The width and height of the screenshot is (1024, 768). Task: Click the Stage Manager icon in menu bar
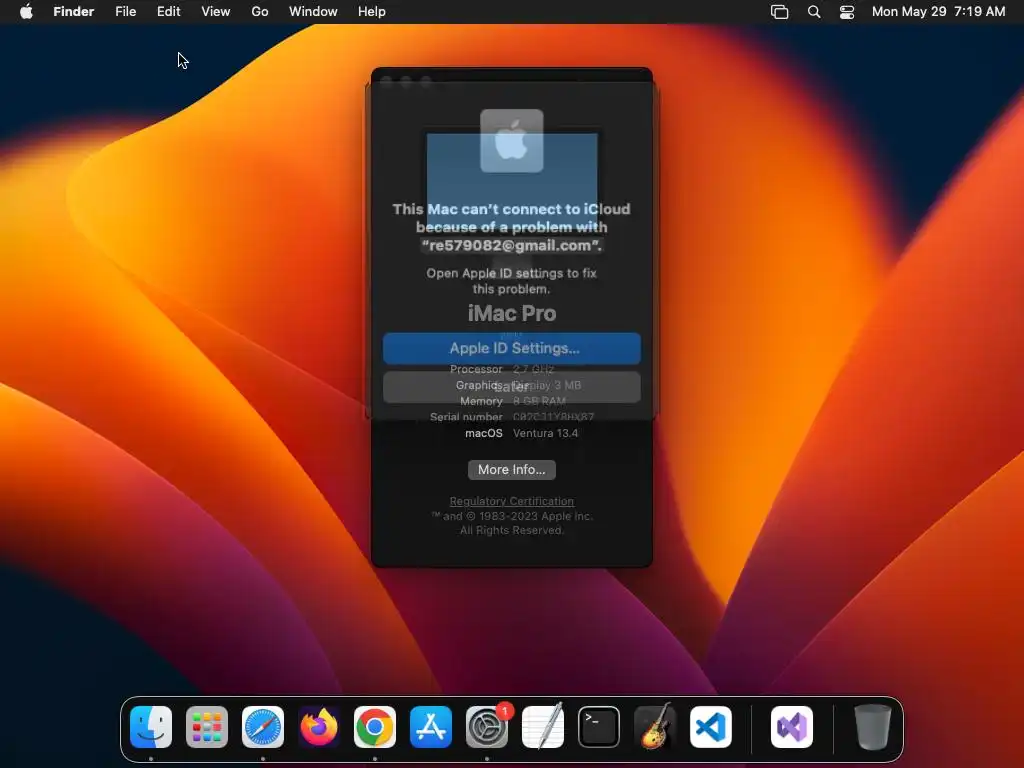pos(780,12)
